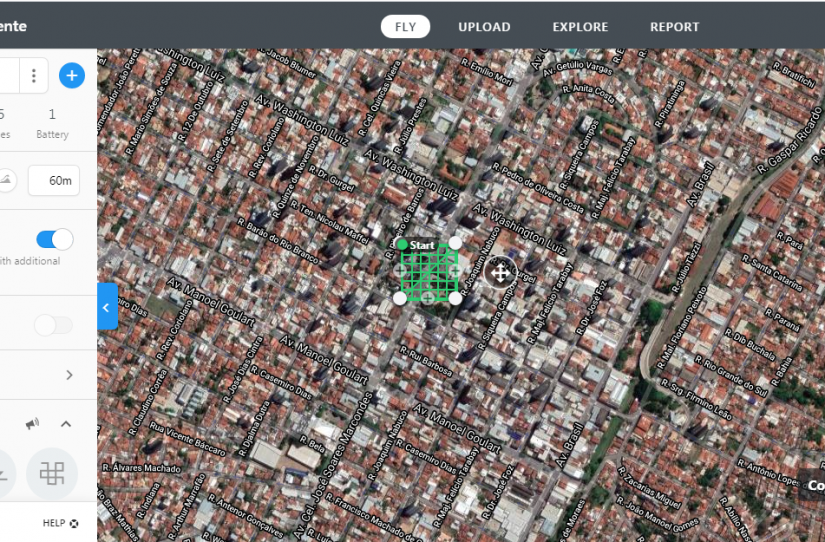Click the four-arrow move handle on map
The height and width of the screenshot is (542, 825).
point(500,273)
